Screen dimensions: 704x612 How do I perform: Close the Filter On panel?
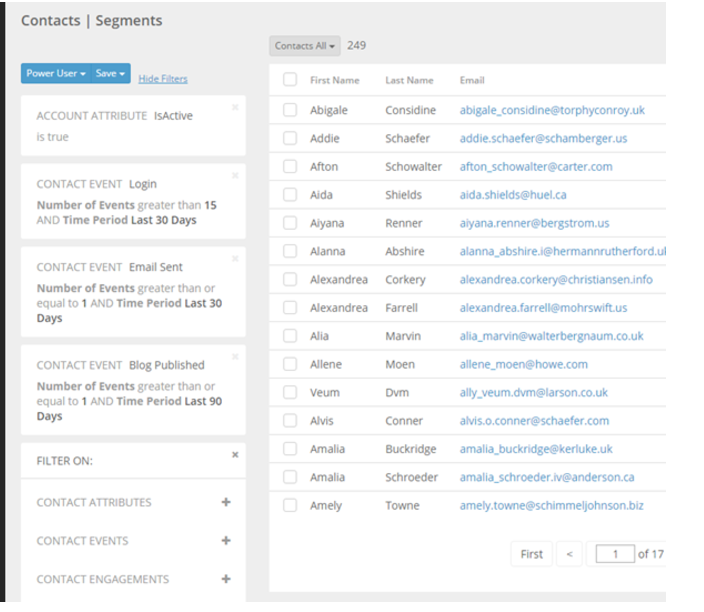tap(235, 454)
